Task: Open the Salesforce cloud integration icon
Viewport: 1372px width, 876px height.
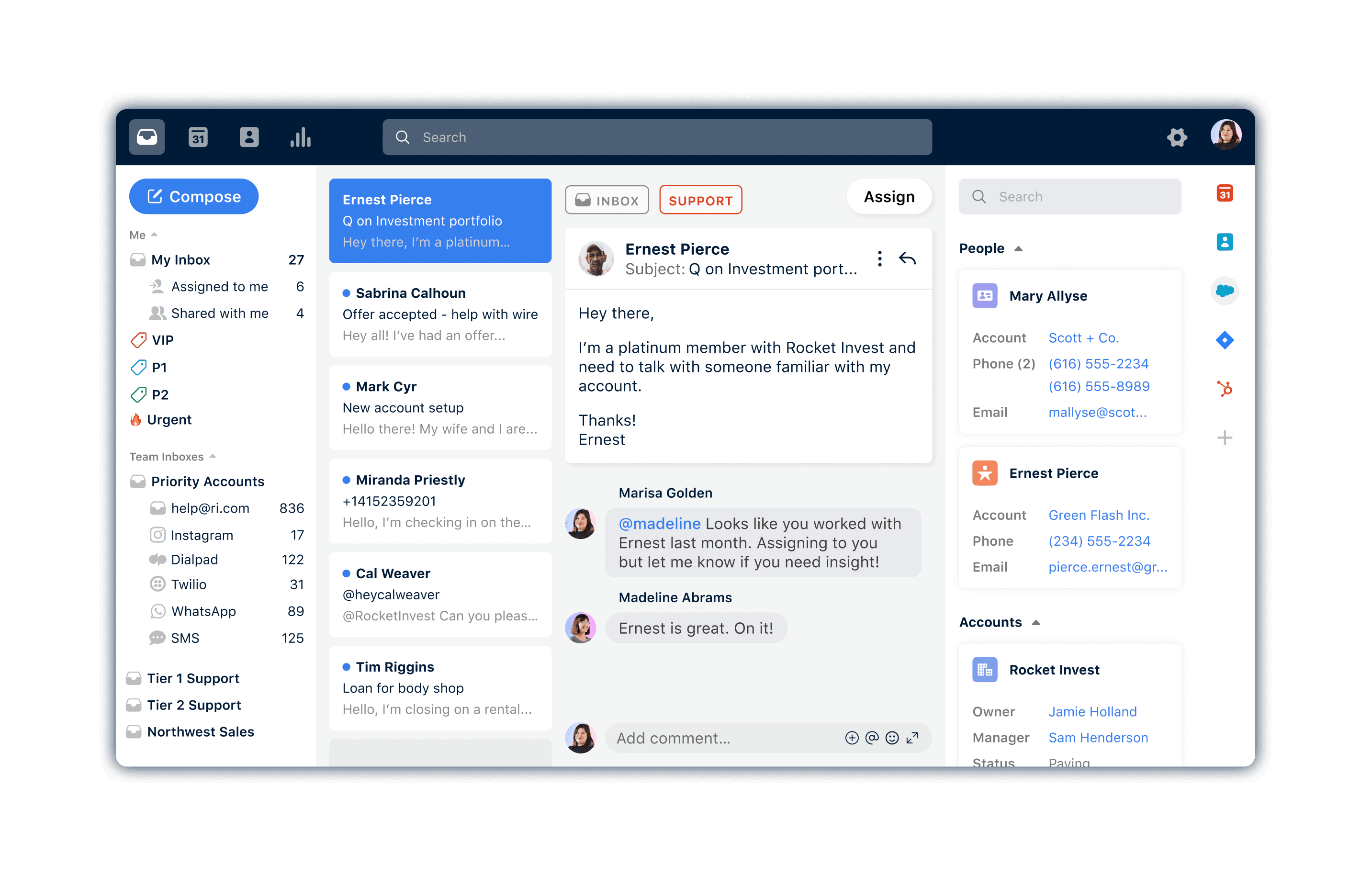Action: (1225, 291)
